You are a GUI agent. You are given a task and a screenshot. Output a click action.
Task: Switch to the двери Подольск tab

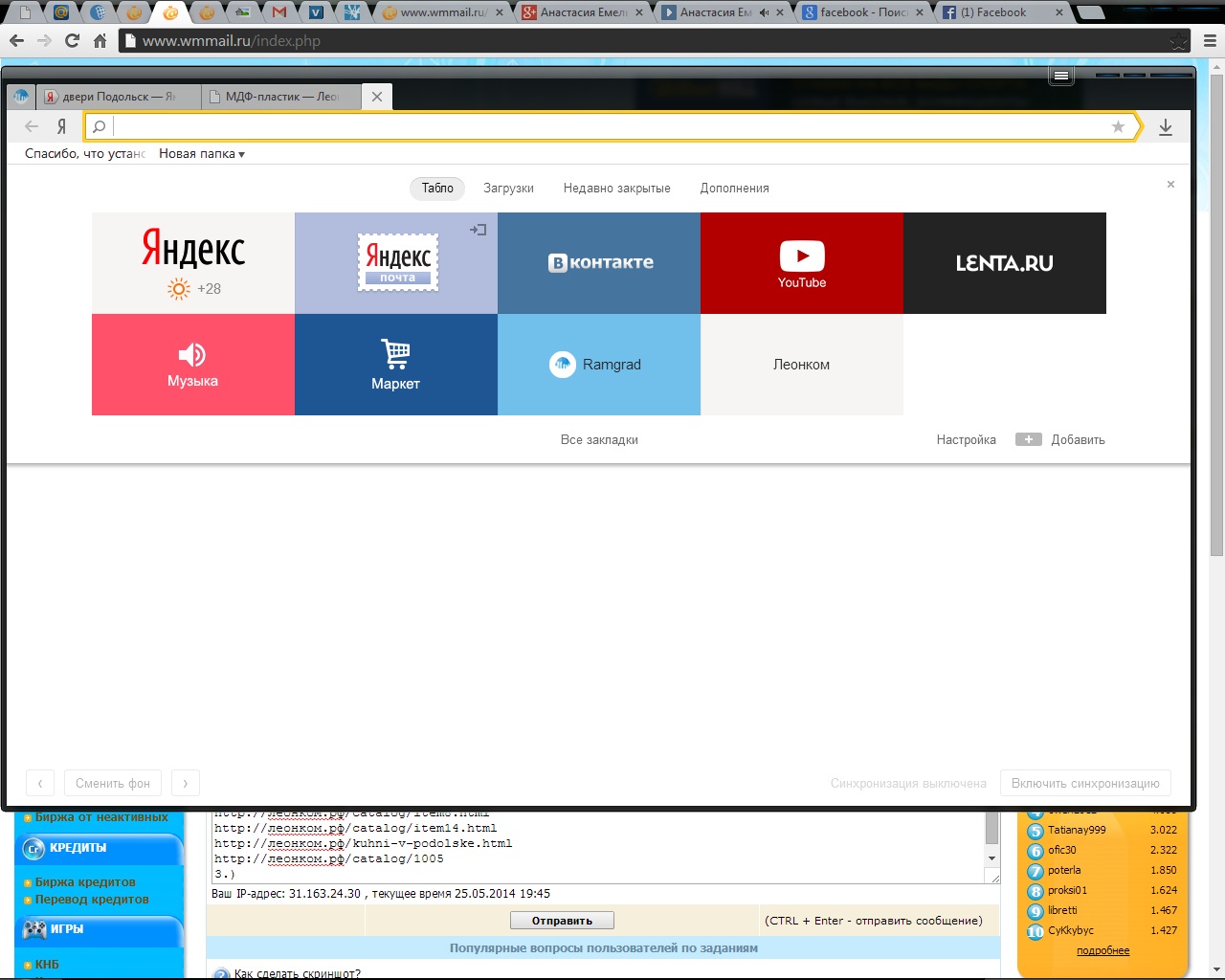(x=118, y=97)
